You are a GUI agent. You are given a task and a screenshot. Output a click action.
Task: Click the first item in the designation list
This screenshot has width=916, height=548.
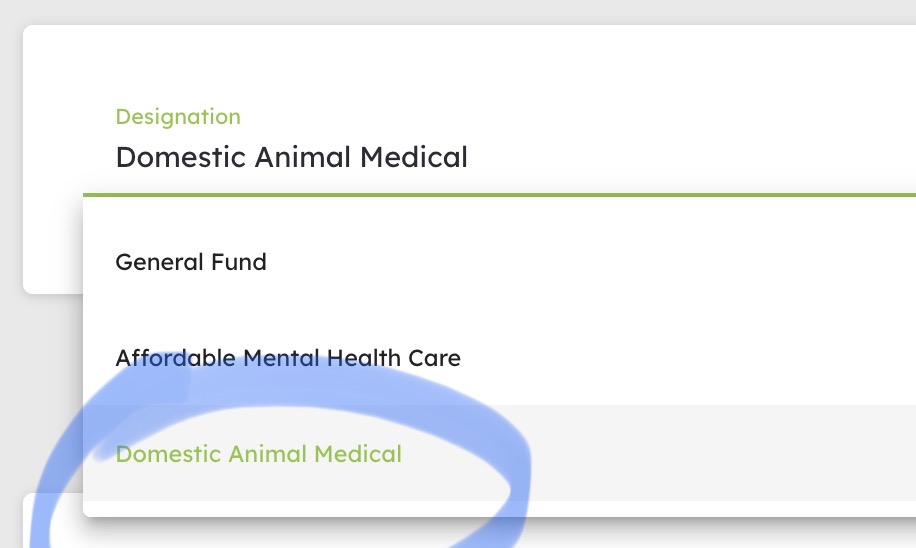[x=499, y=262]
